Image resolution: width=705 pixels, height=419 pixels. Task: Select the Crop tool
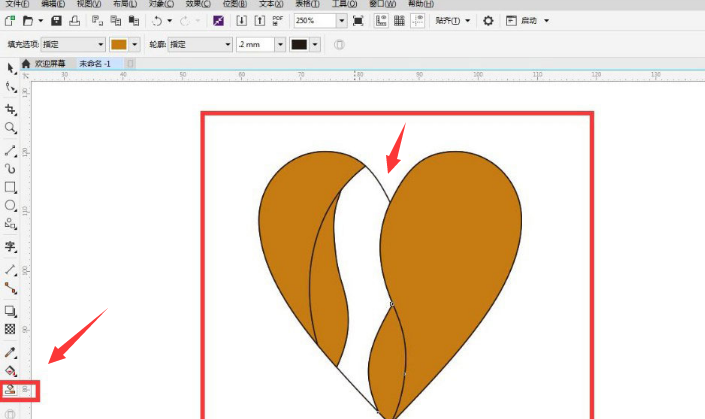click(x=11, y=109)
